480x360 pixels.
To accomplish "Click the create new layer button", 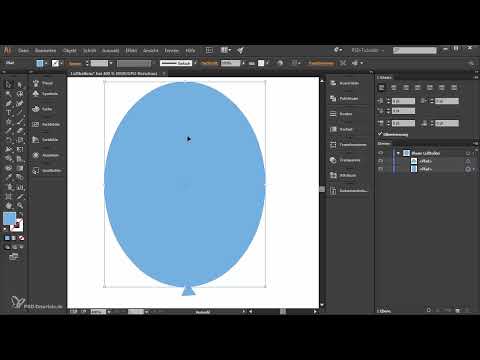I will 458,310.
